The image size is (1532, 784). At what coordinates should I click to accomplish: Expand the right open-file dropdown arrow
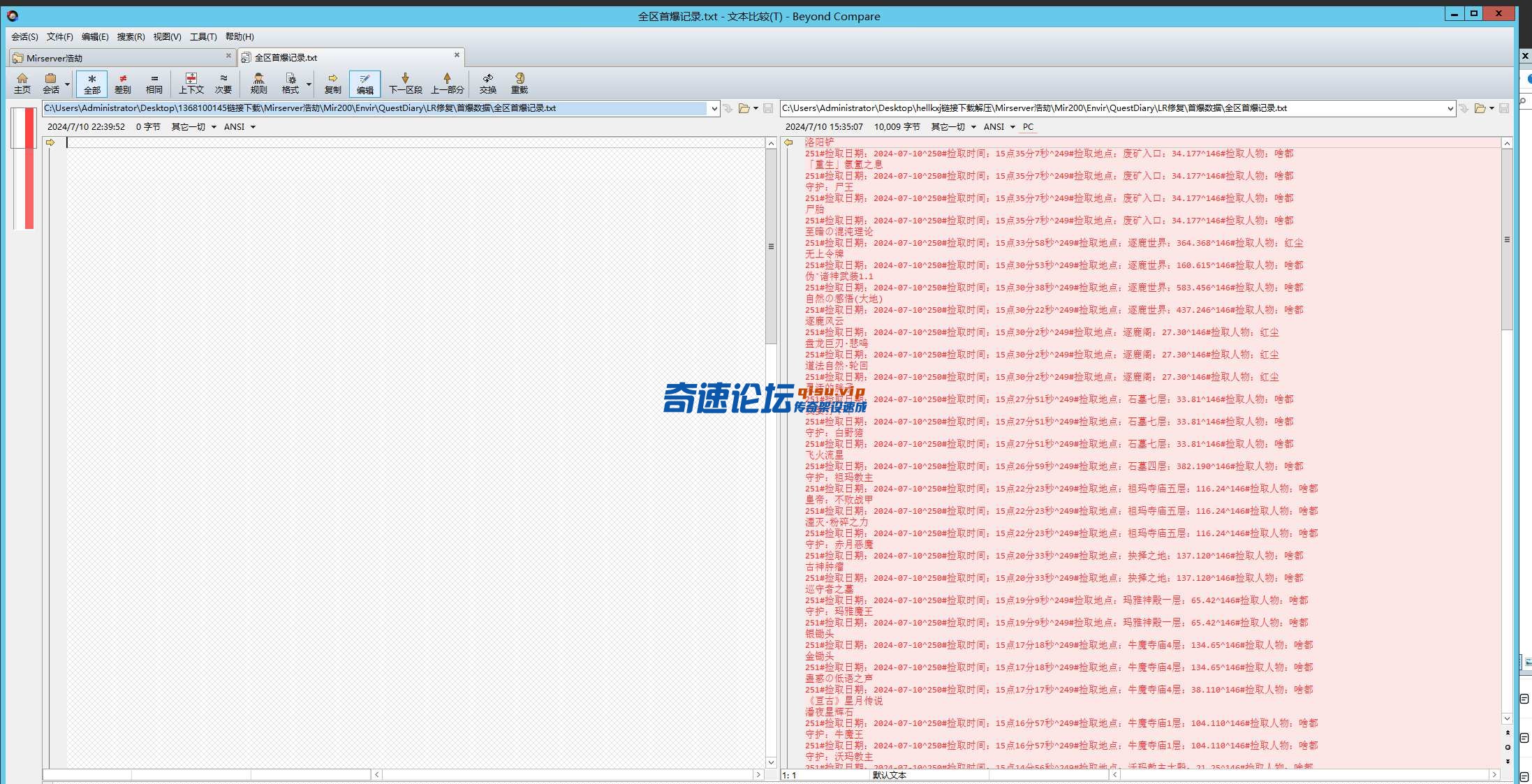1492,108
